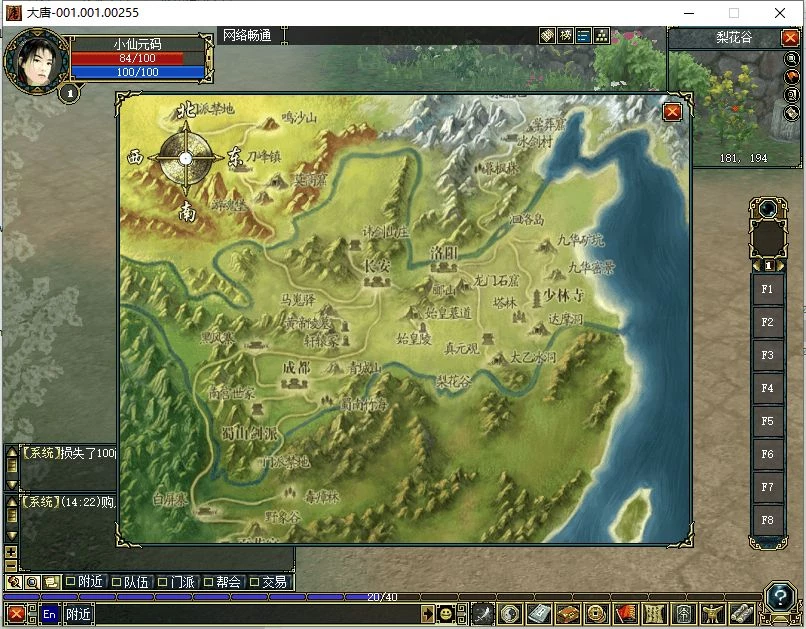Click the blue orb above hotkey bar
The image size is (806, 629).
(768, 209)
